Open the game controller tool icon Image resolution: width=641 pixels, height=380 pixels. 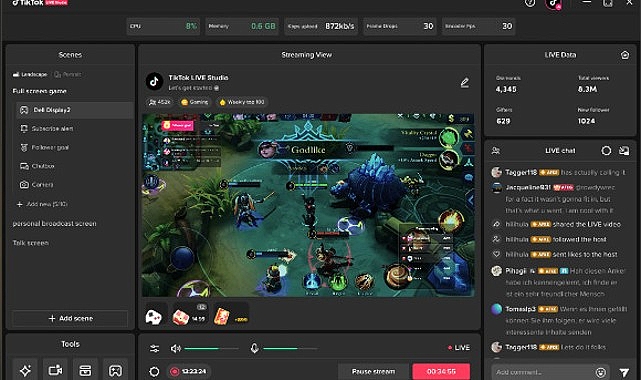(115, 370)
